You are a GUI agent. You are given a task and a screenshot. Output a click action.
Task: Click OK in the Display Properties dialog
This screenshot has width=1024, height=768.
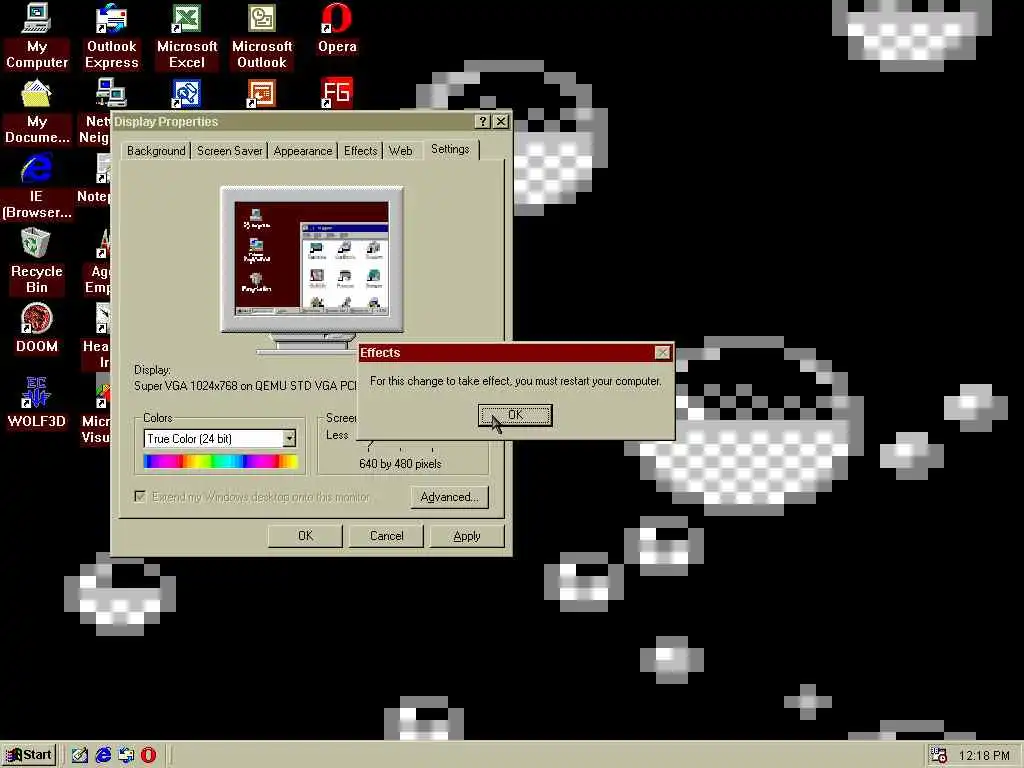click(305, 536)
